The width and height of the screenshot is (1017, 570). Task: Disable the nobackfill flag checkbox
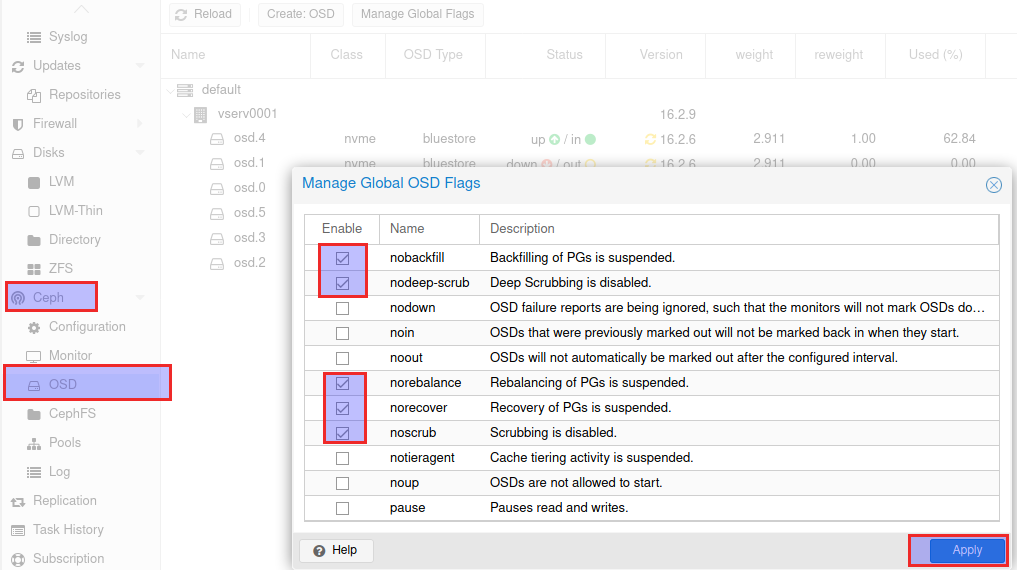click(x=342, y=258)
